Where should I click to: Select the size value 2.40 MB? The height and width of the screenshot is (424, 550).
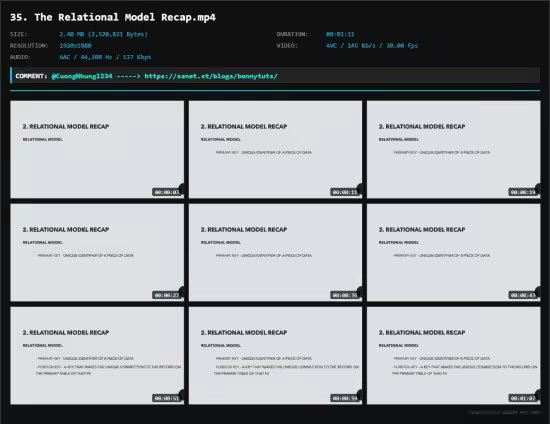coord(103,34)
